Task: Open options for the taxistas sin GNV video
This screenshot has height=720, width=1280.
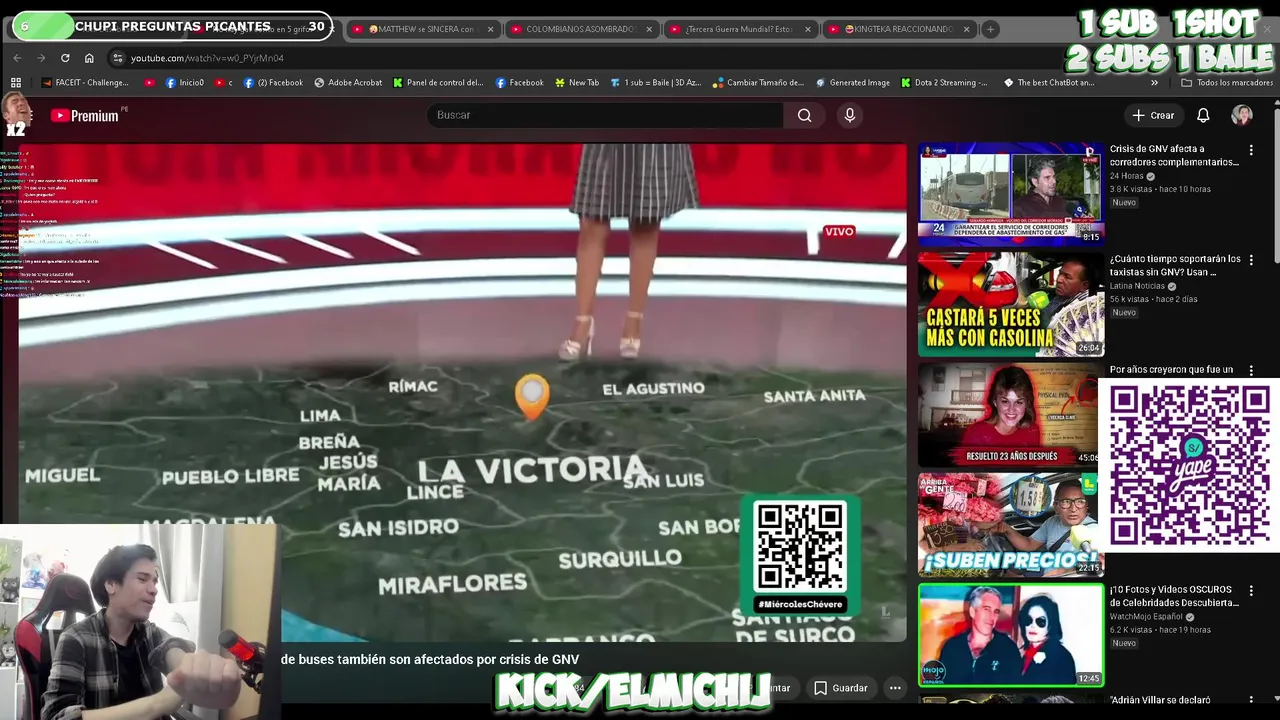Action: [1251, 260]
